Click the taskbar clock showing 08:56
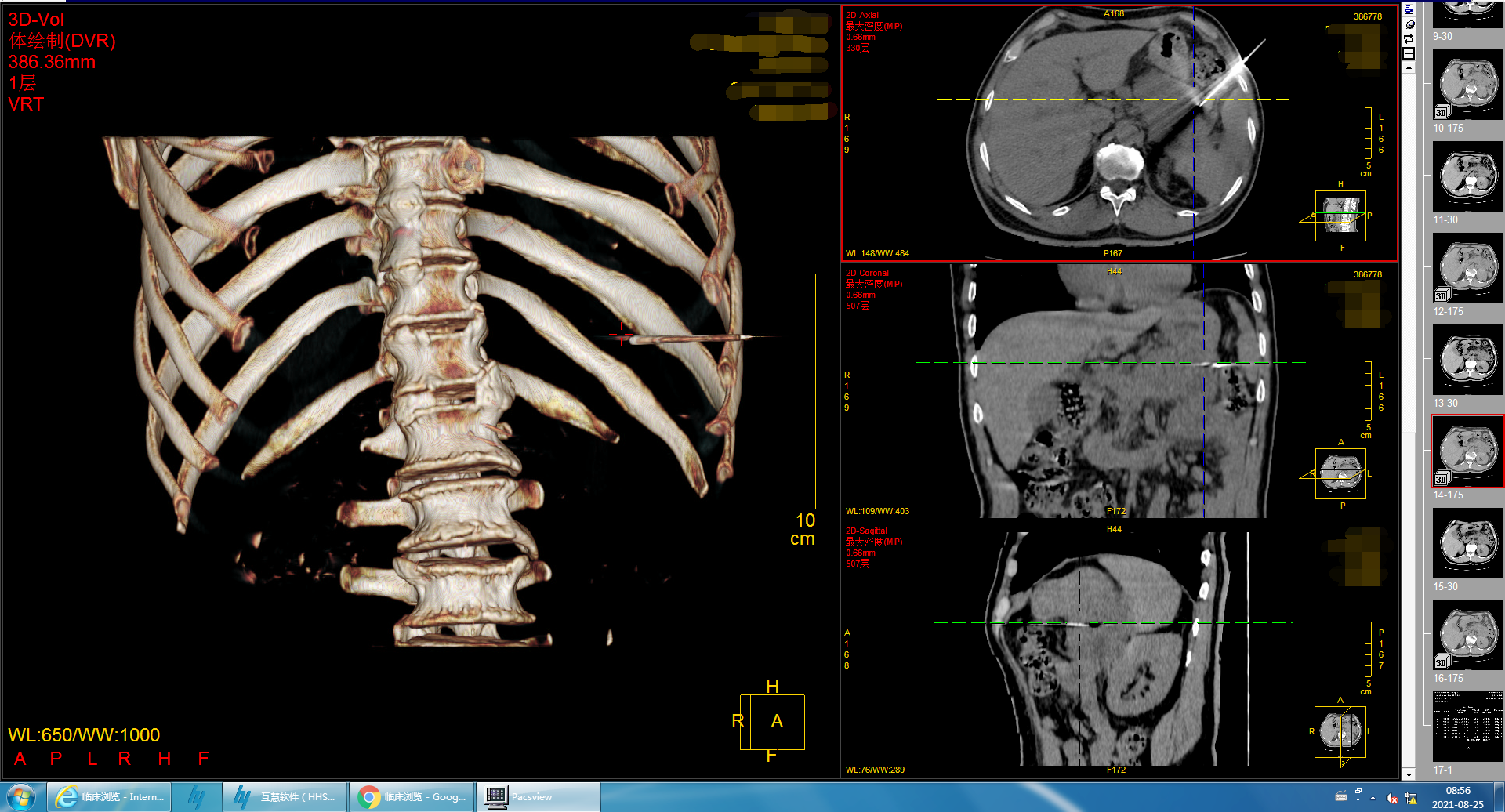The width and height of the screenshot is (1505, 812). point(1458,797)
